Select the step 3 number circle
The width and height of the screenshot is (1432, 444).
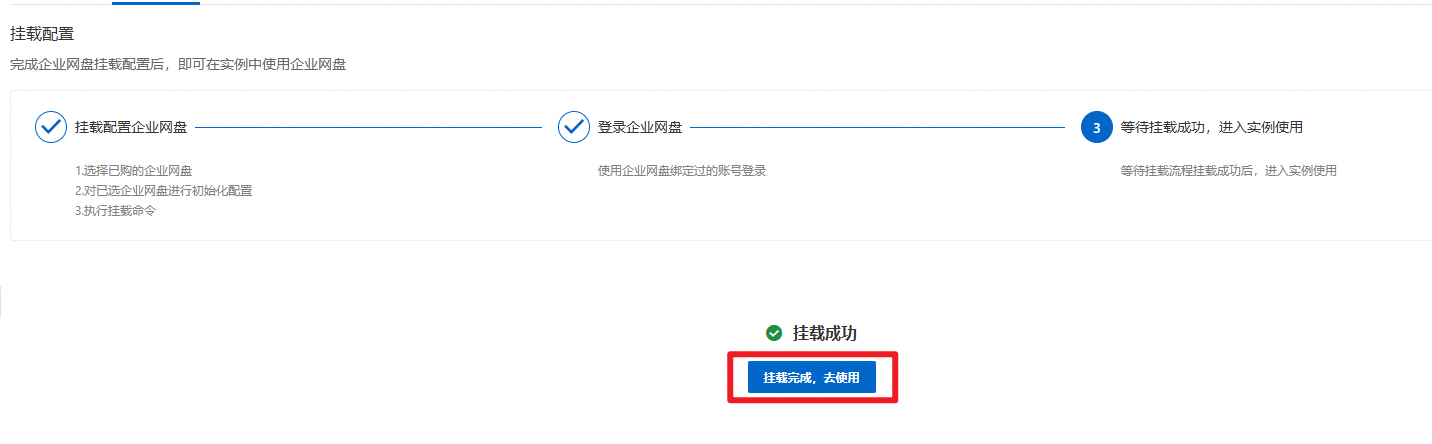click(x=1097, y=128)
